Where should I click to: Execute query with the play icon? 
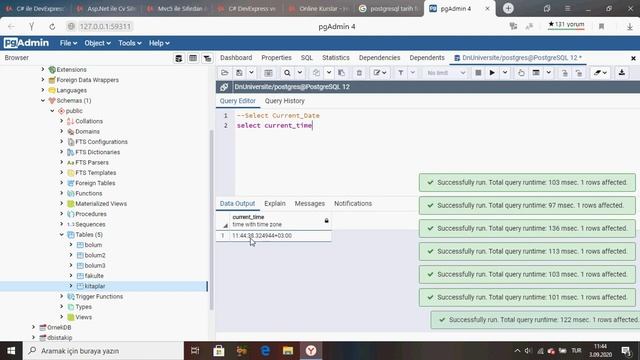pyautogui.click(x=492, y=73)
